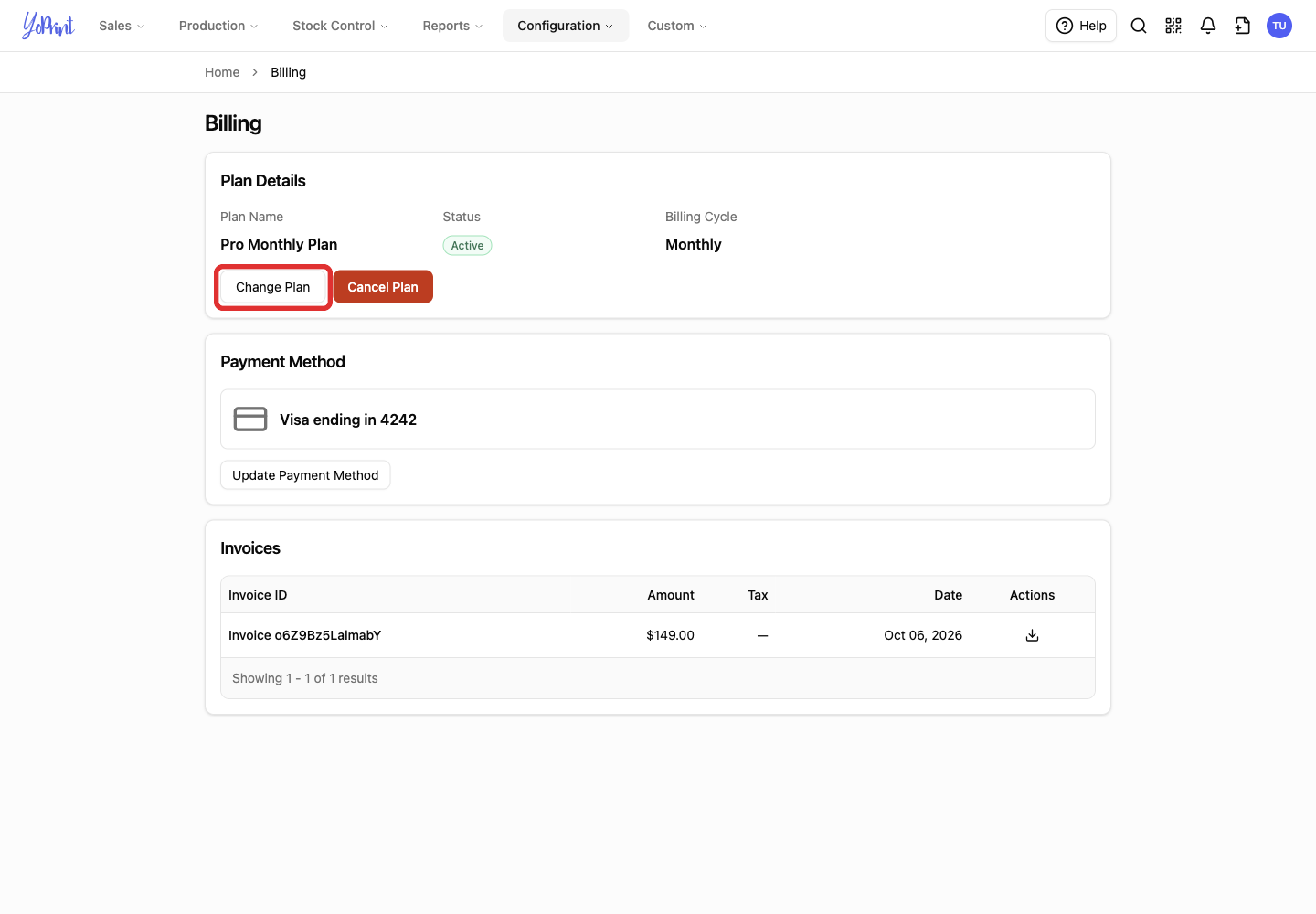The width and height of the screenshot is (1316, 914).
Task: Click the Amount column header
Action: click(x=671, y=595)
